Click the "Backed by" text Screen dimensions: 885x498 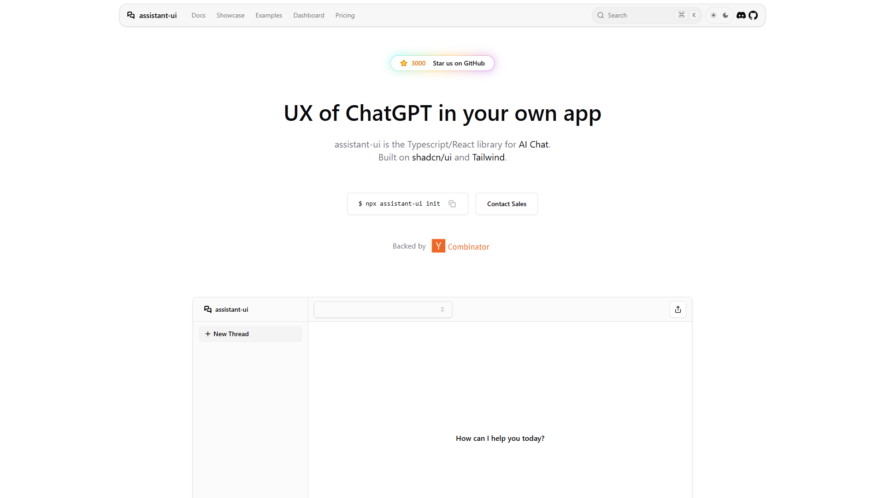click(409, 246)
